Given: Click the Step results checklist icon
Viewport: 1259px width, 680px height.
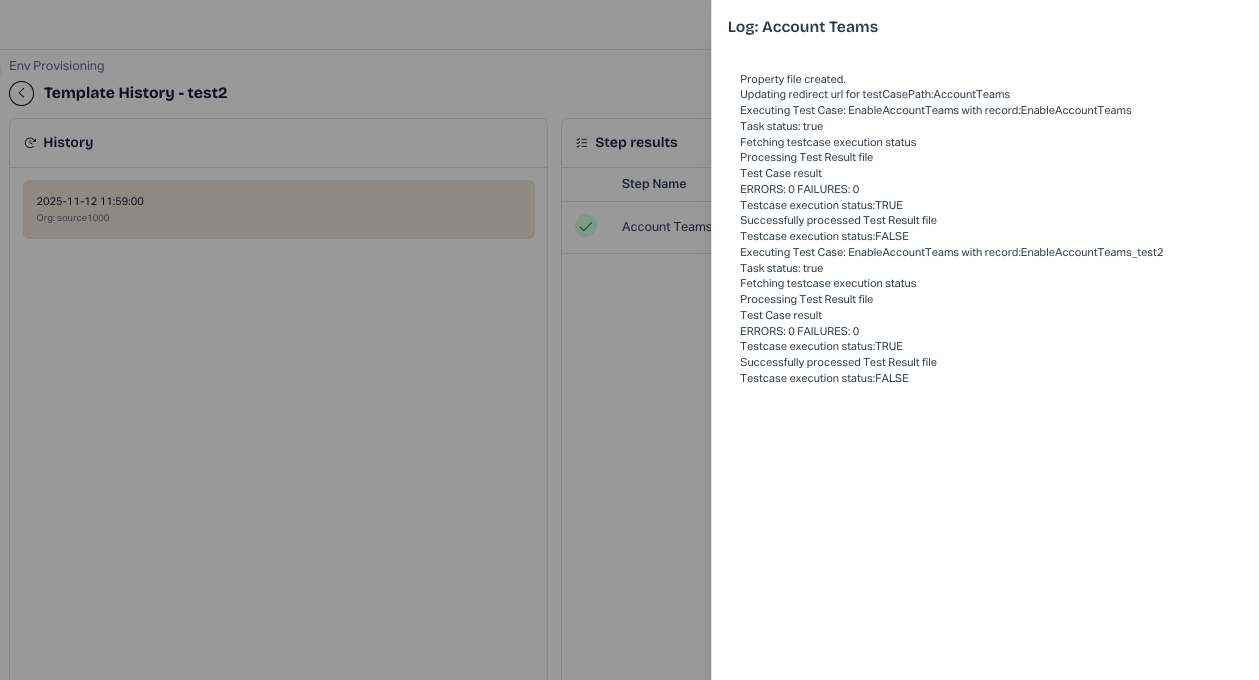Looking at the screenshot, I should (582, 143).
